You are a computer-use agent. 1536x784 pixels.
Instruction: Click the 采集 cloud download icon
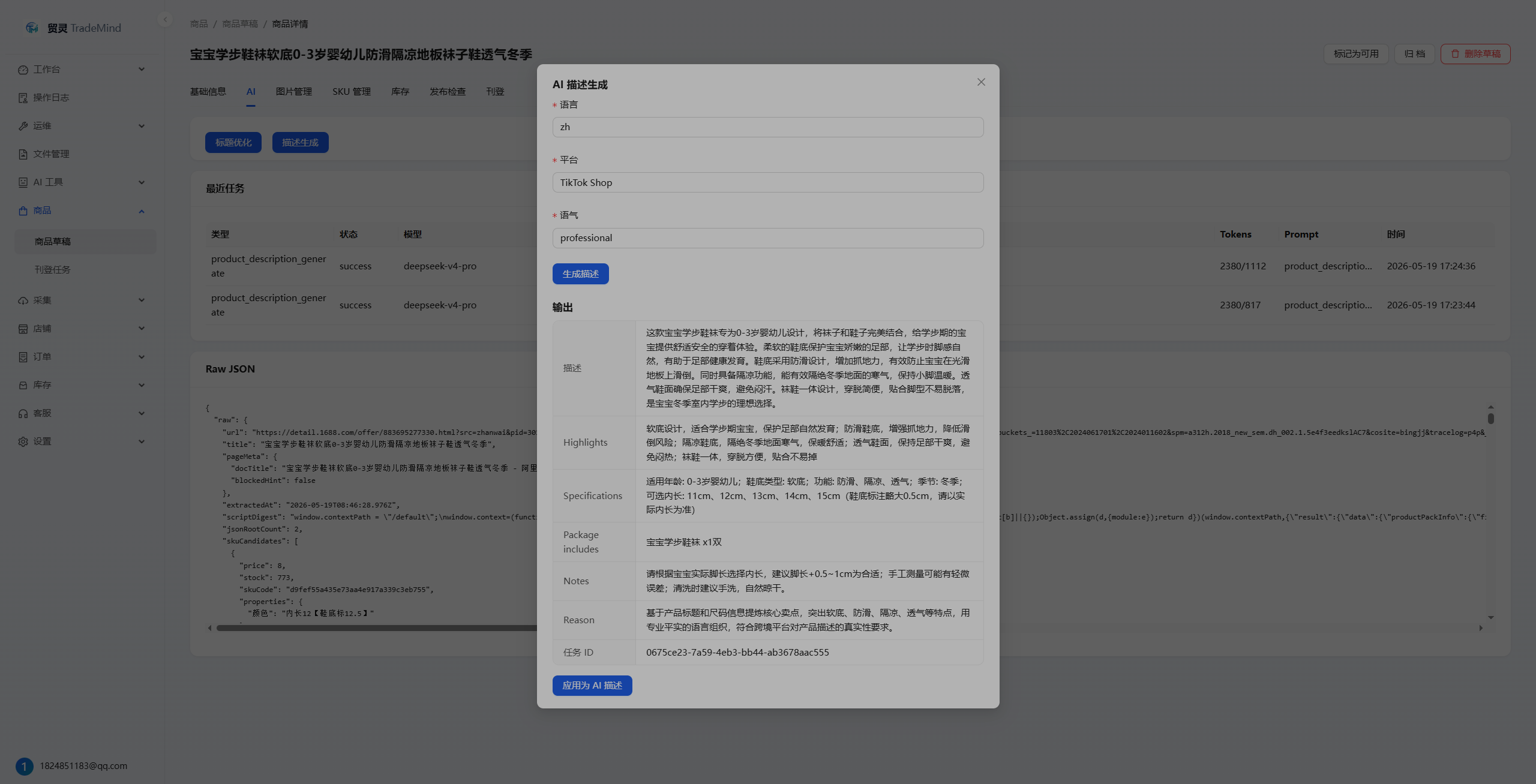click(23, 301)
